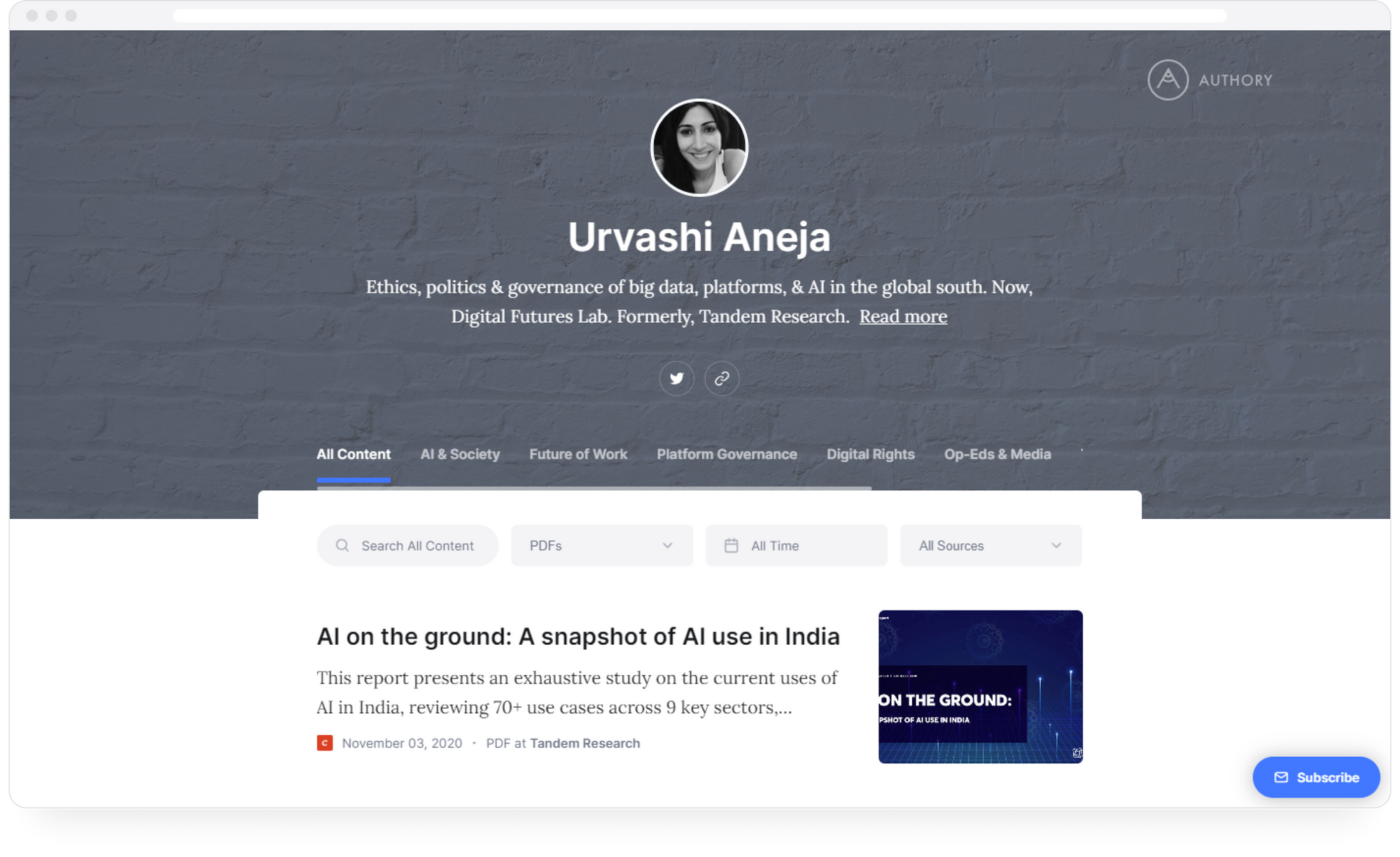Image resolution: width=1400 pixels, height=857 pixels.
Task: Select the Op-Eds & Media tab
Action: click(997, 454)
